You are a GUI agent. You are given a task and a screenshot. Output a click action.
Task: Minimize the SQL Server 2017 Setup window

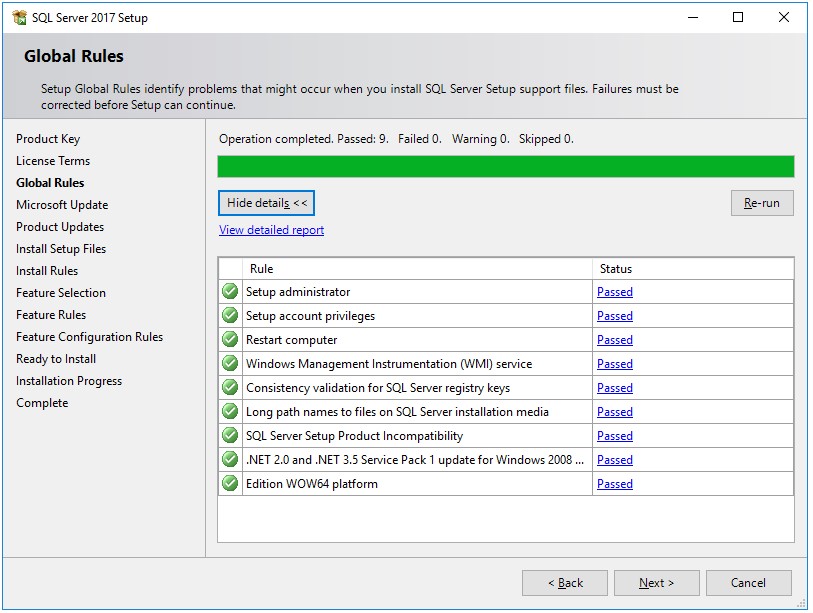coord(693,17)
